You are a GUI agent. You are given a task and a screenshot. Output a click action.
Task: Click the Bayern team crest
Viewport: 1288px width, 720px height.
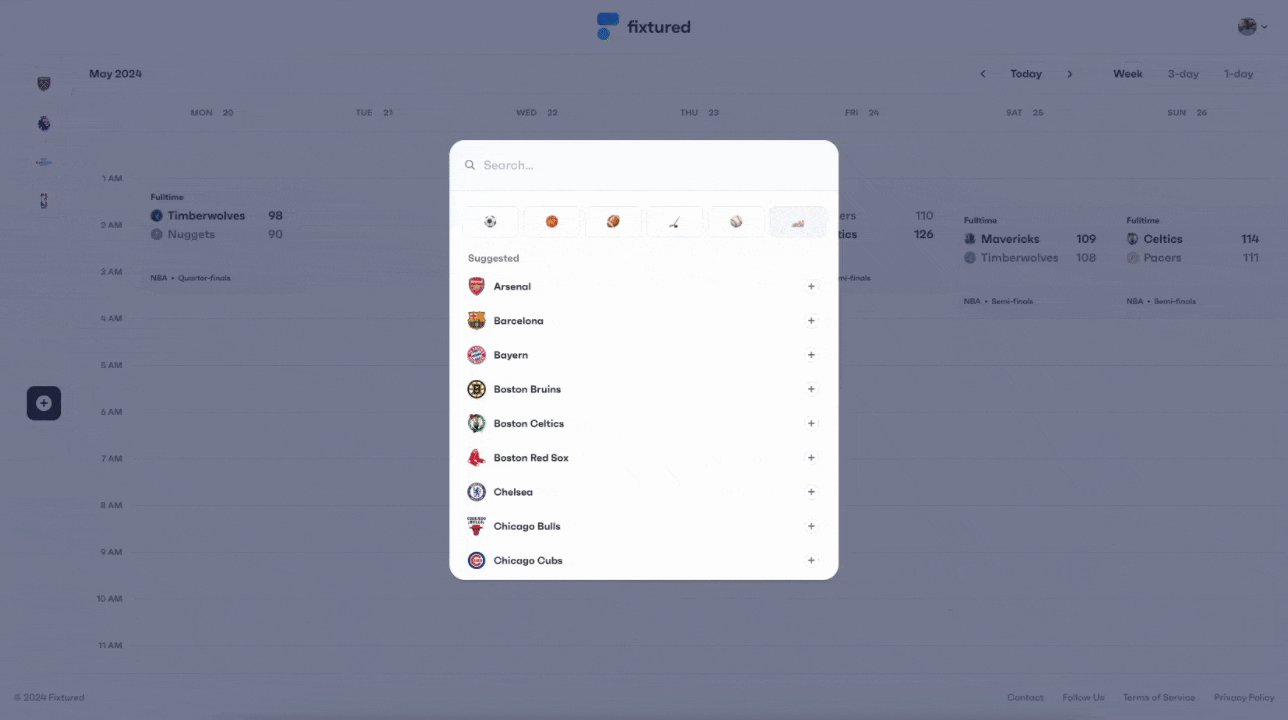point(477,355)
